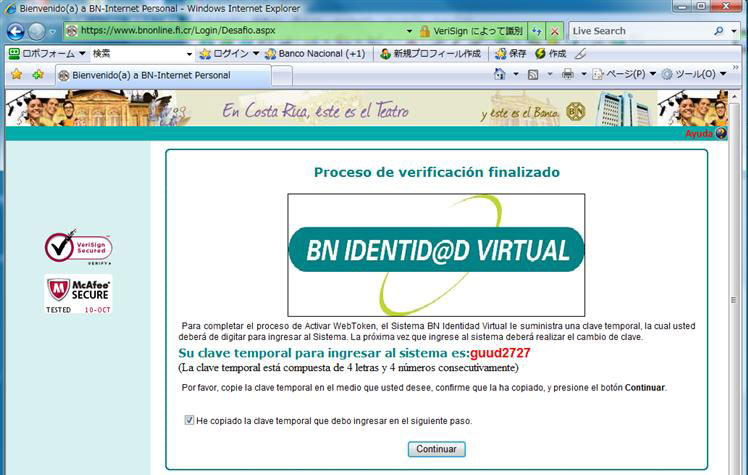Click the Ayuda help link
Viewport: 748px width, 475px height.
pos(699,134)
